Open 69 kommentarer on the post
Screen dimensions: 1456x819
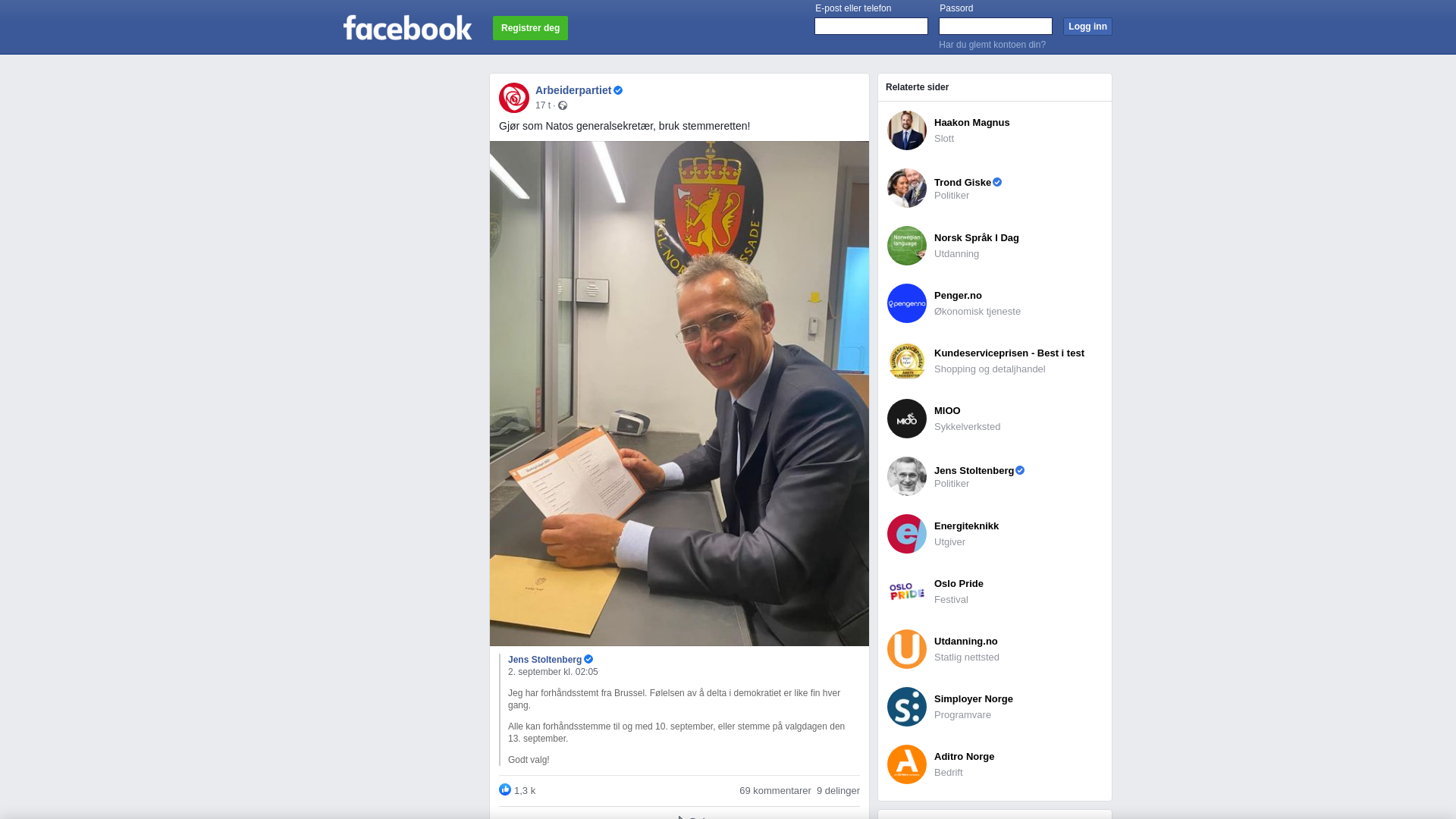pos(775,791)
